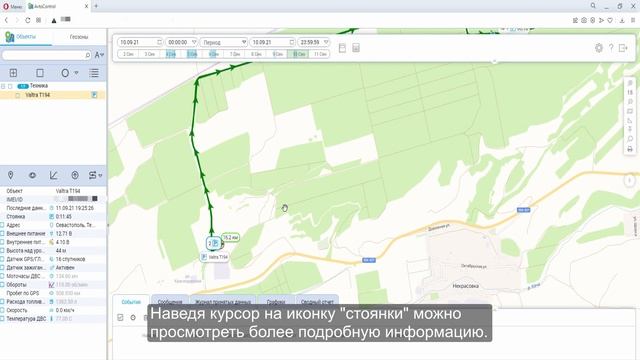Tick the Адрес checkbox

click(x=2, y=225)
